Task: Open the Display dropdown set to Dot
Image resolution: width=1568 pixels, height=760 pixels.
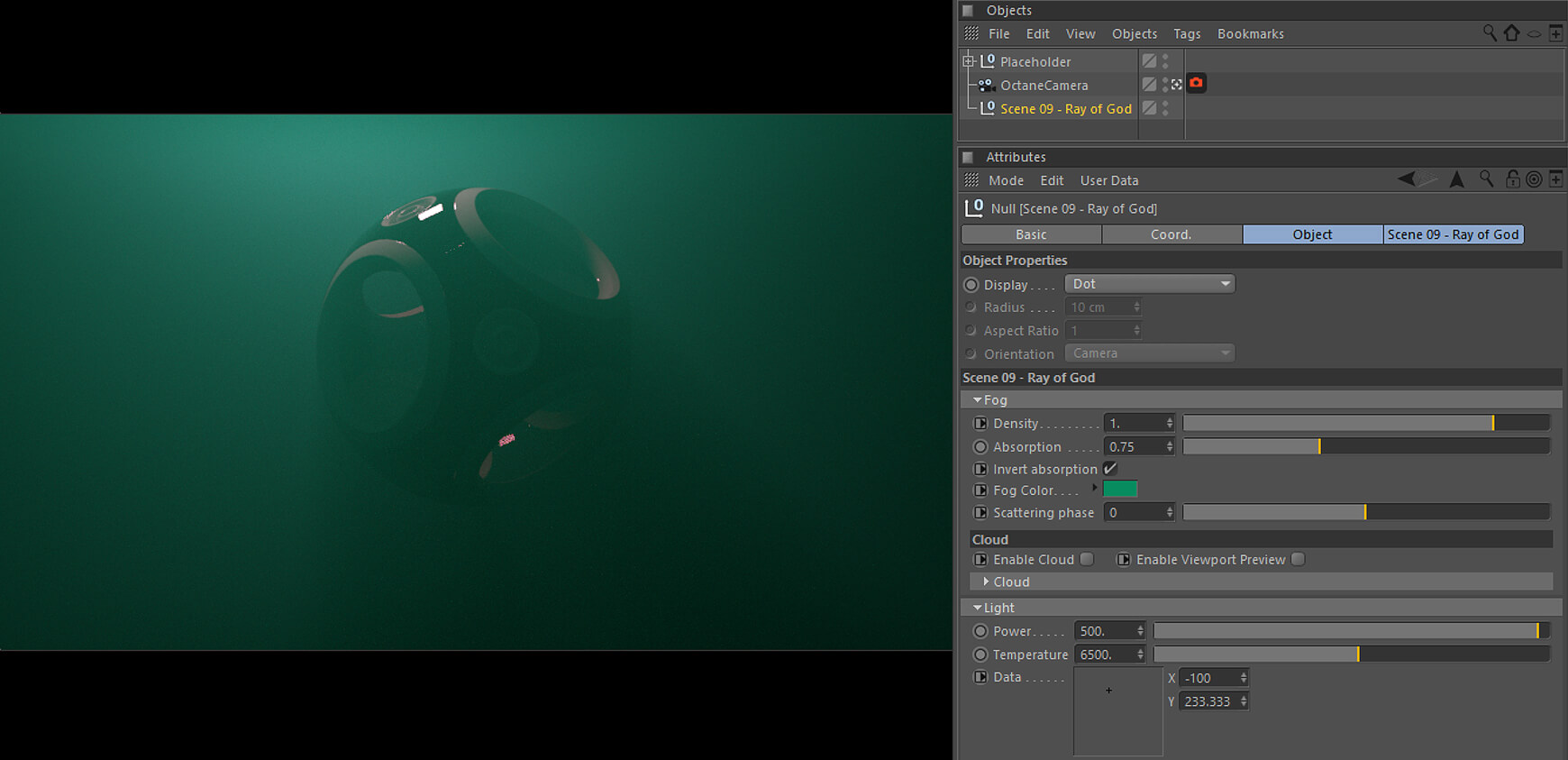Action: 1149,284
